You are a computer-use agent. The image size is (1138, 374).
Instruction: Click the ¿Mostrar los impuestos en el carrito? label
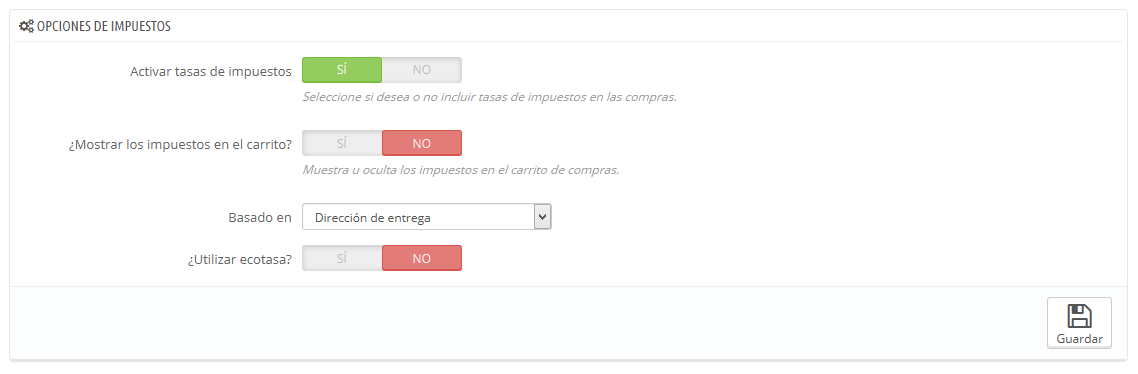(x=179, y=144)
